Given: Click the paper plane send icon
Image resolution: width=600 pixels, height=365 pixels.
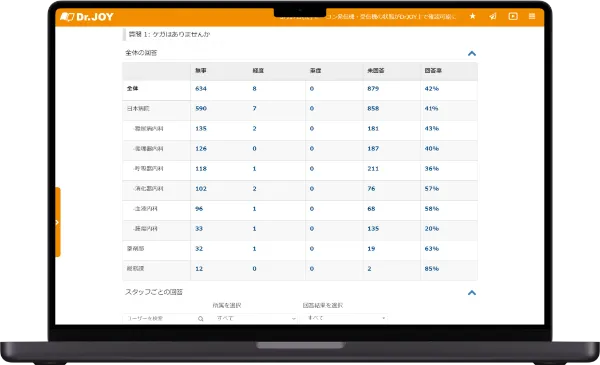Looking at the screenshot, I should pos(493,16).
